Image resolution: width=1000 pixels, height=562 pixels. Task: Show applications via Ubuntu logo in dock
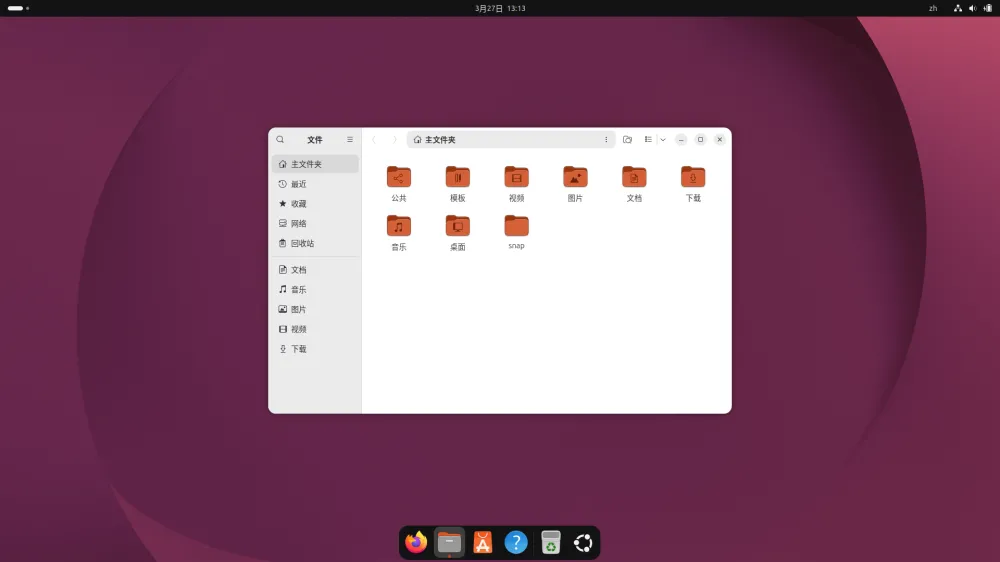tap(583, 542)
